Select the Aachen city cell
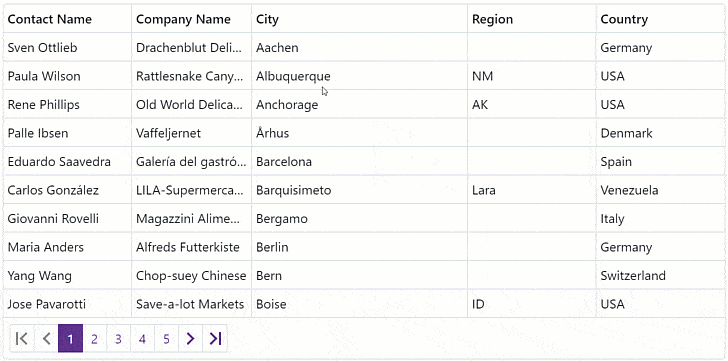 (x=359, y=47)
